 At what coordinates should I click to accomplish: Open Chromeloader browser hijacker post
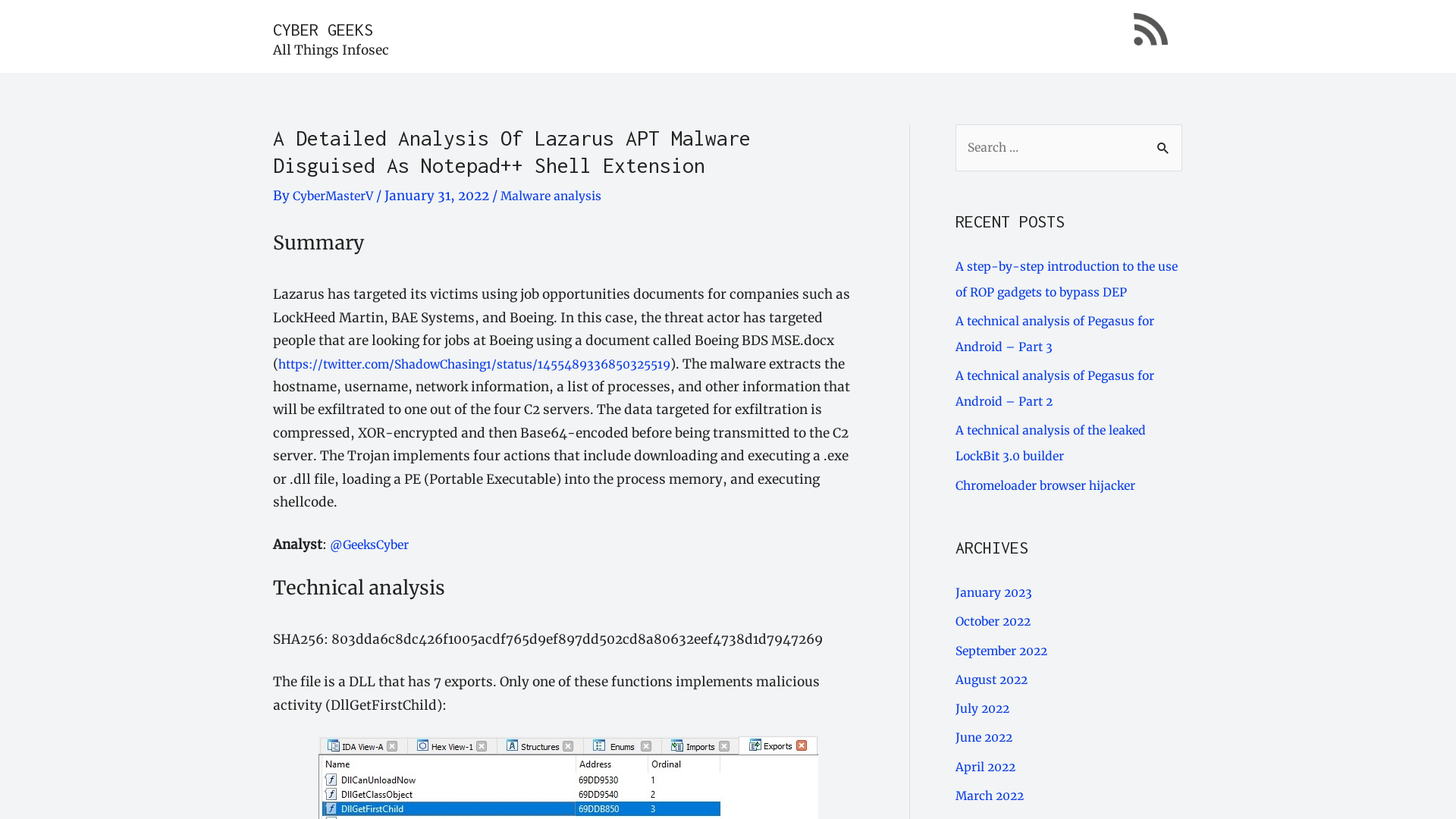coord(1045,485)
